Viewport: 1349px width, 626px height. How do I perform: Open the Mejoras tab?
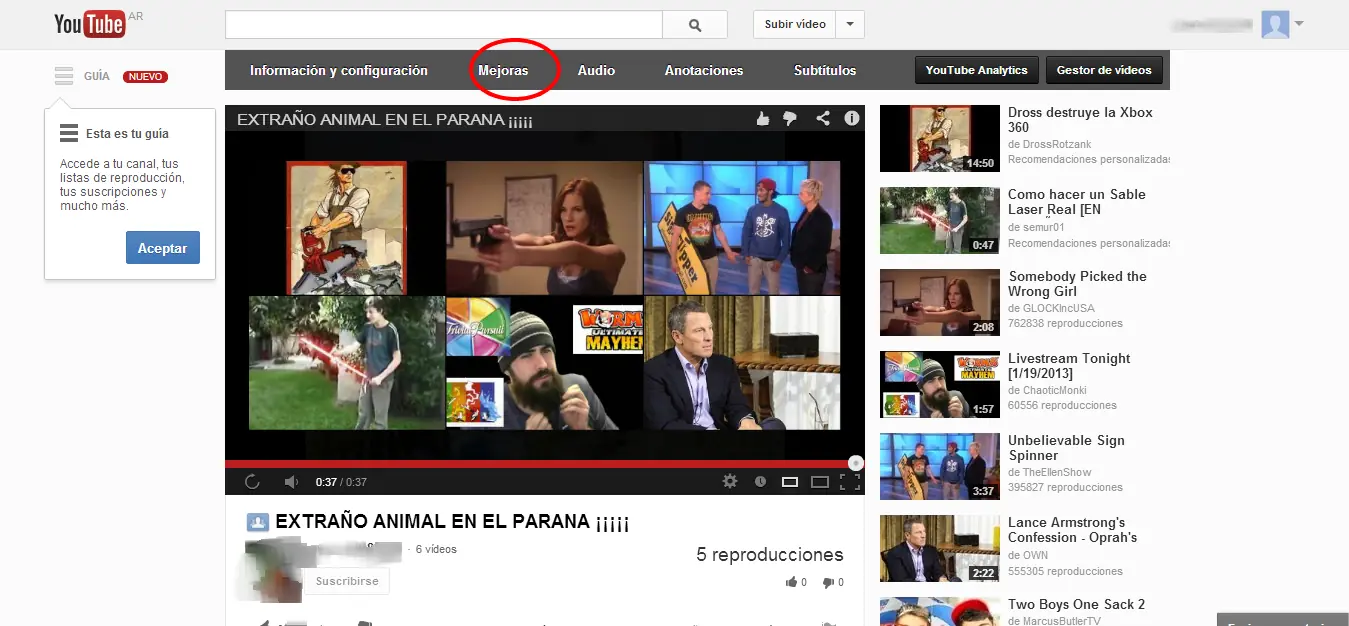point(503,71)
